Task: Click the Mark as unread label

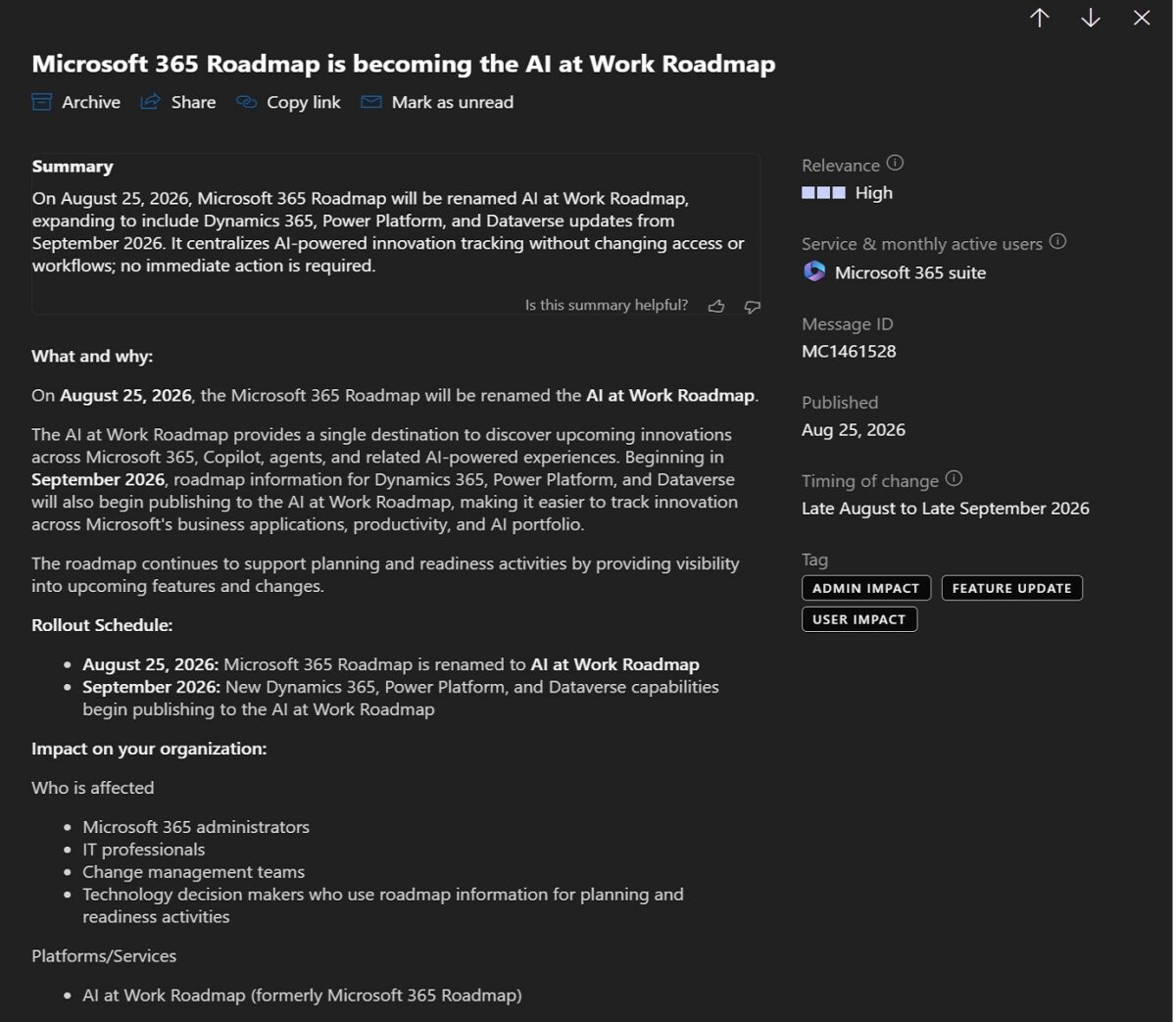Action: pyautogui.click(x=453, y=102)
